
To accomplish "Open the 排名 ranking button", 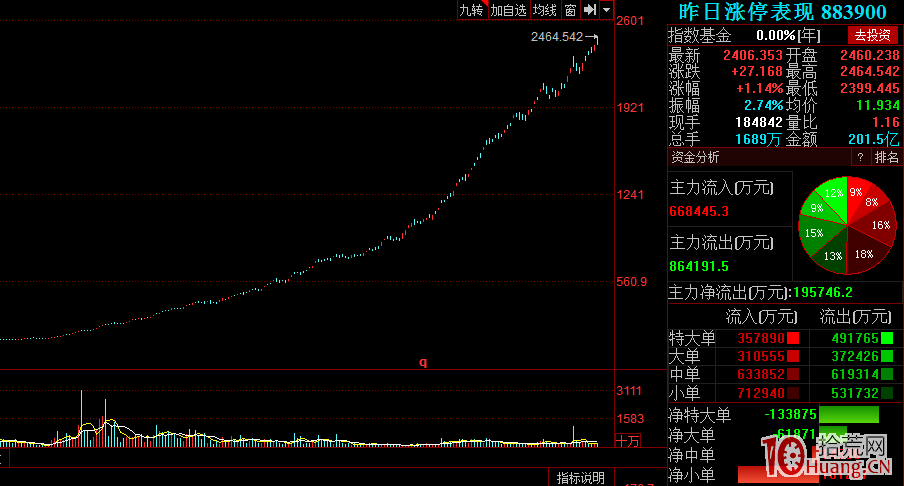I will pos(886,157).
